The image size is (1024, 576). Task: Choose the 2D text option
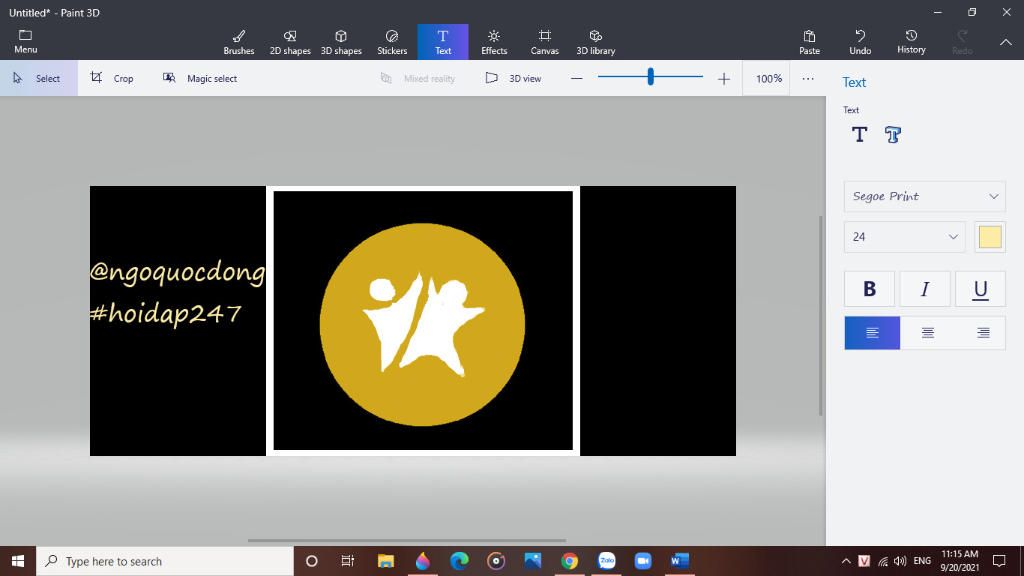coord(859,135)
